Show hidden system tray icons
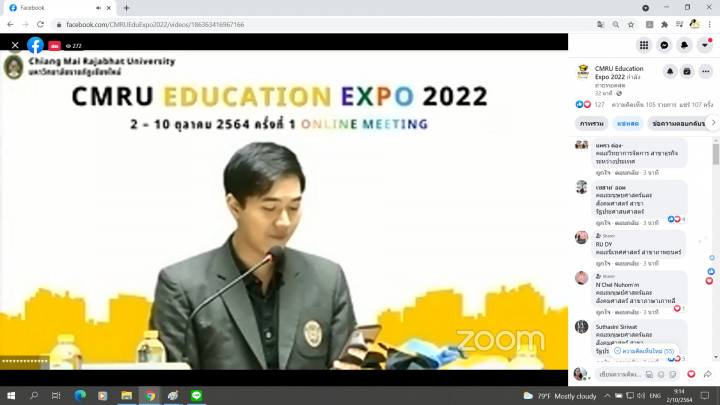 (607, 395)
